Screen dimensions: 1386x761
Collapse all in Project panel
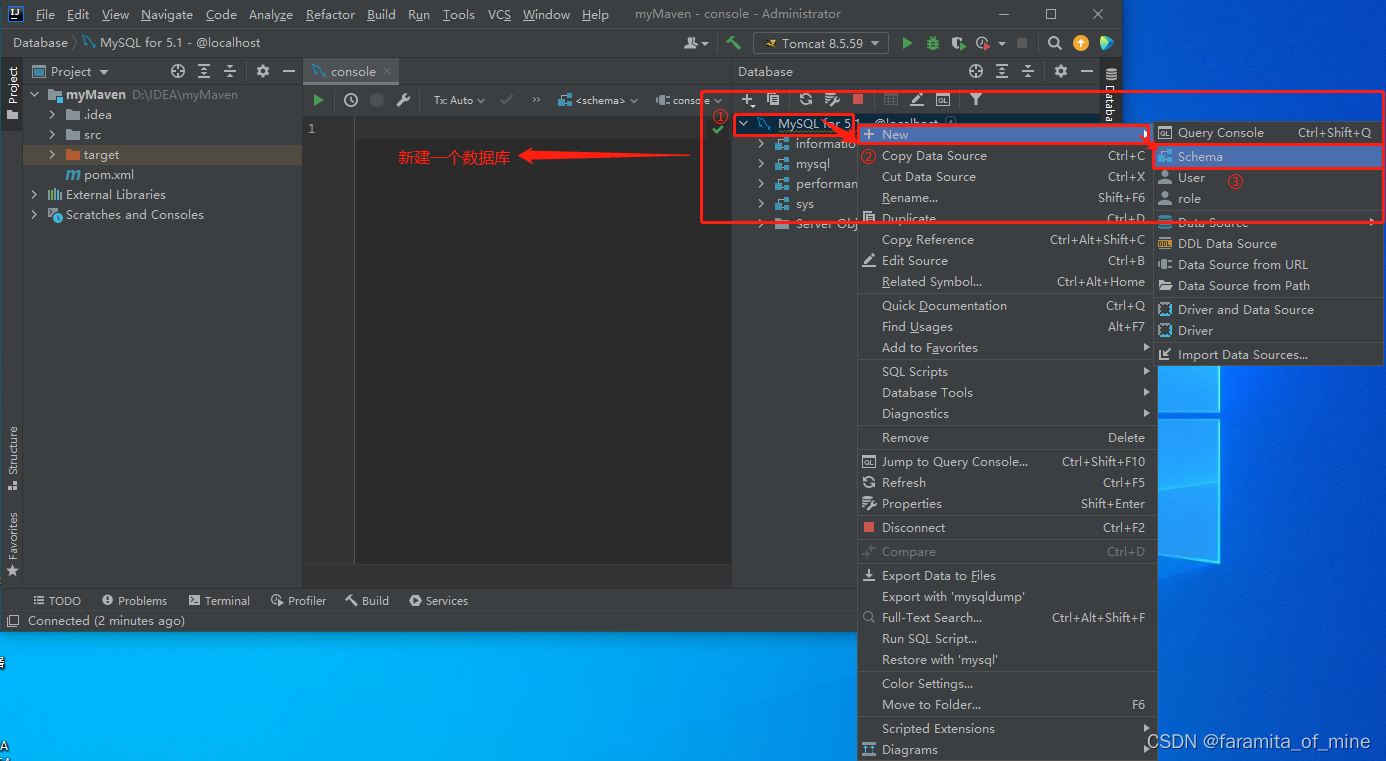coord(230,71)
